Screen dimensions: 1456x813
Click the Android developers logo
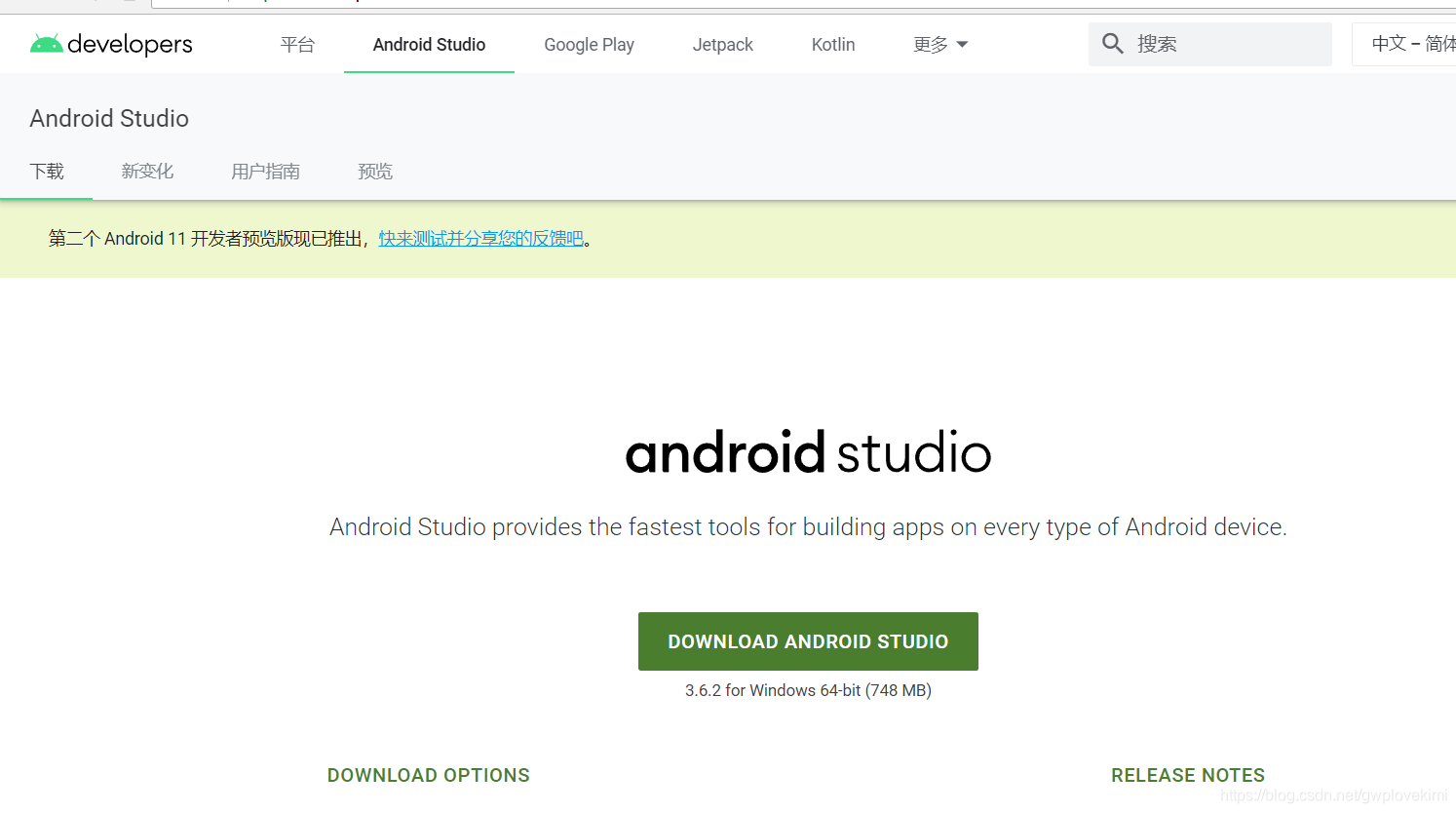tap(111, 44)
